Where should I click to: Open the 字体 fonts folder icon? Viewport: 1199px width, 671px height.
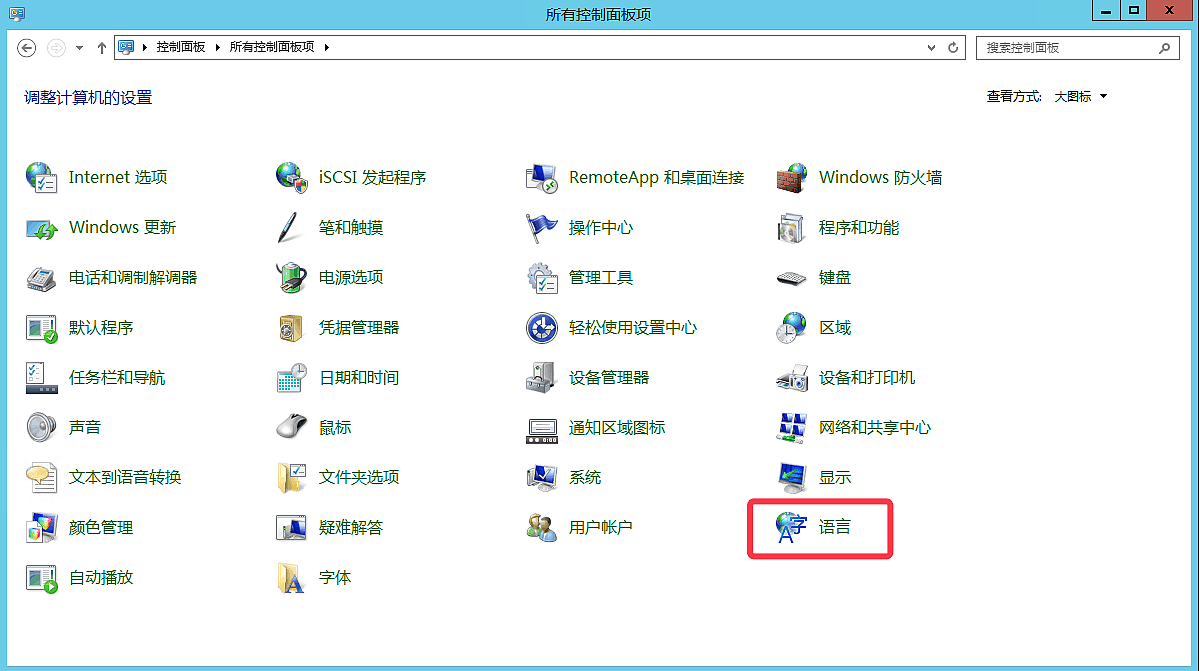(x=291, y=578)
